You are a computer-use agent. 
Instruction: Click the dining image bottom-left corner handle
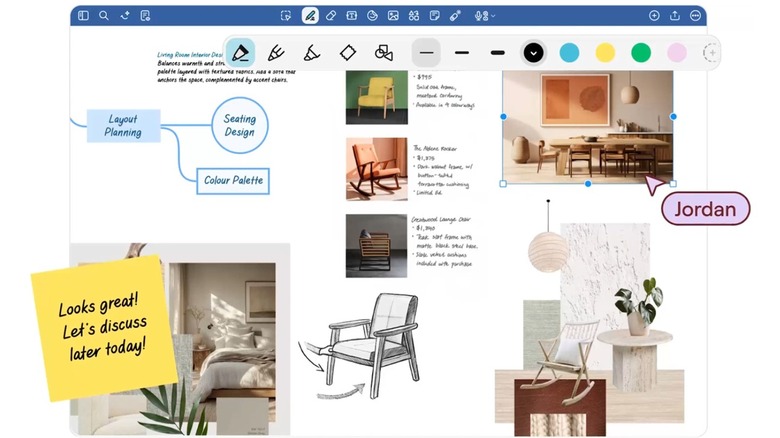tap(503, 184)
